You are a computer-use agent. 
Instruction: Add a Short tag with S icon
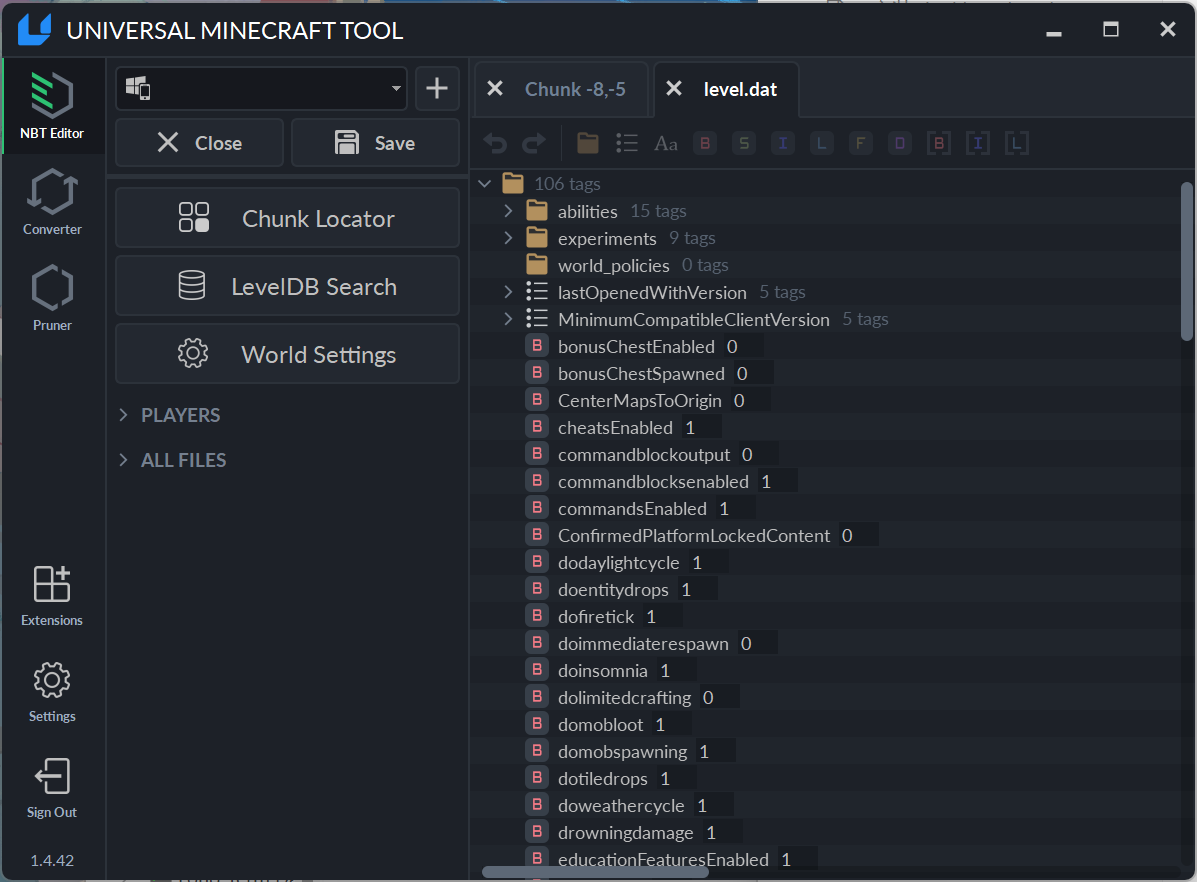click(x=744, y=143)
